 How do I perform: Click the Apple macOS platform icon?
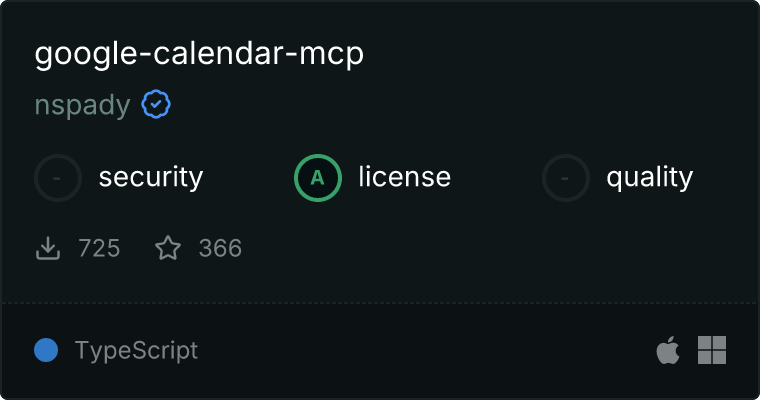click(x=668, y=350)
